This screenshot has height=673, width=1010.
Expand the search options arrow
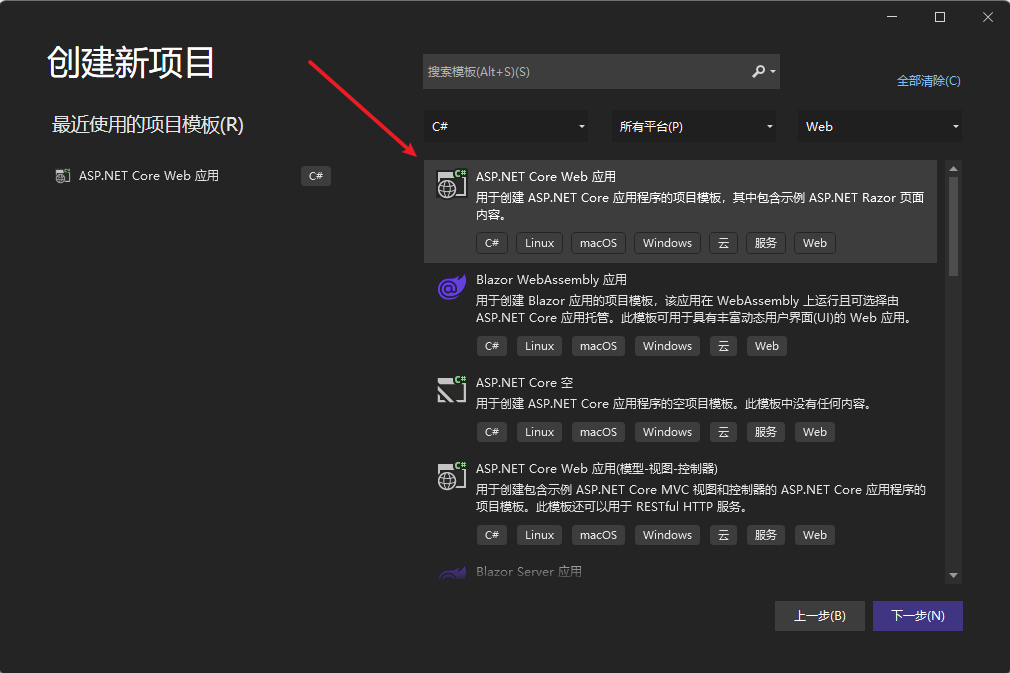click(x=773, y=71)
